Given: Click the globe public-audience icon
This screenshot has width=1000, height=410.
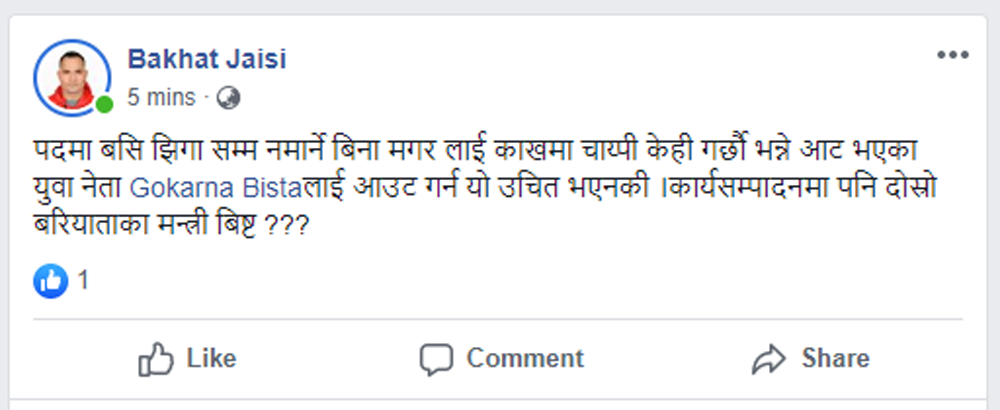Looking at the screenshot, I should (x=228, y=97).
